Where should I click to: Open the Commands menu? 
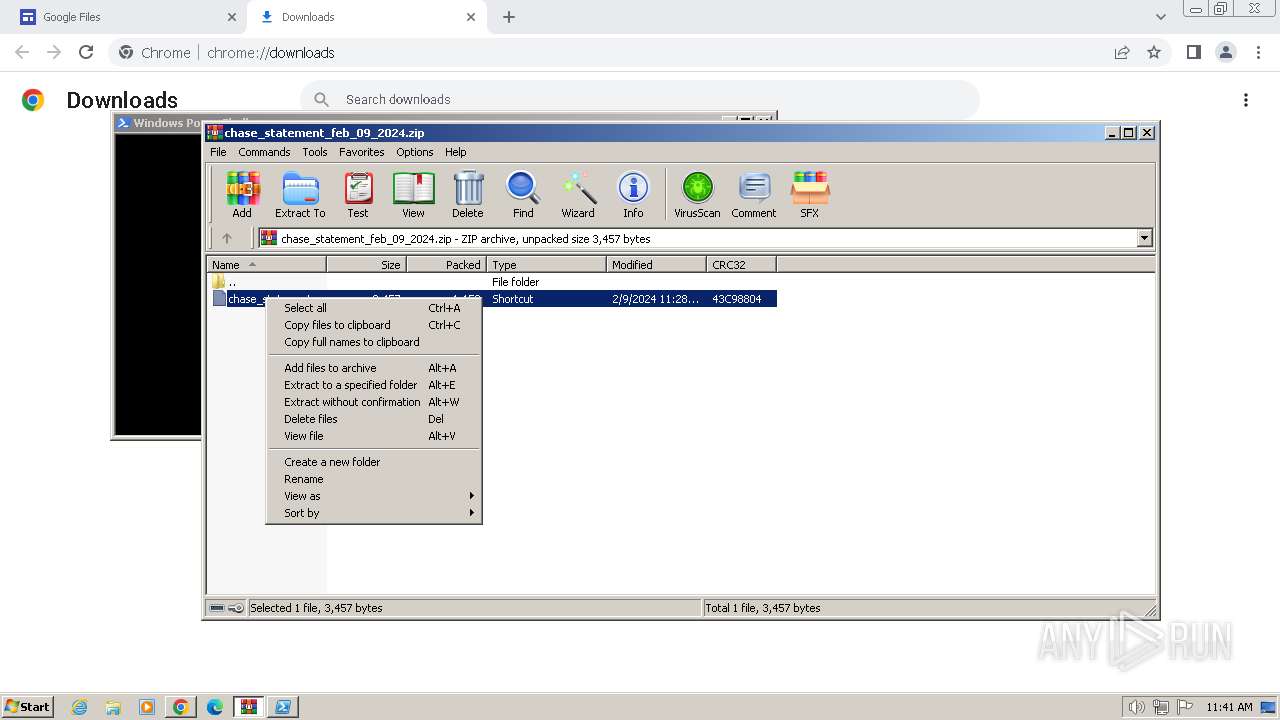(264, 152)
